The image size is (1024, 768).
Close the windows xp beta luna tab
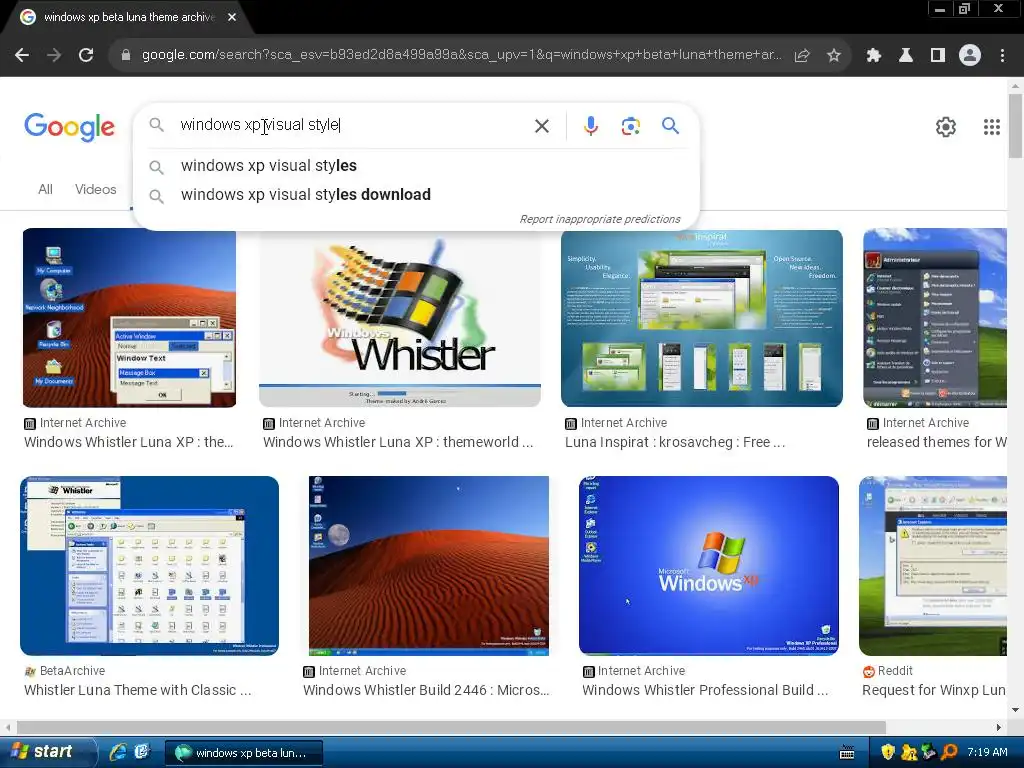tap(232, 17)
